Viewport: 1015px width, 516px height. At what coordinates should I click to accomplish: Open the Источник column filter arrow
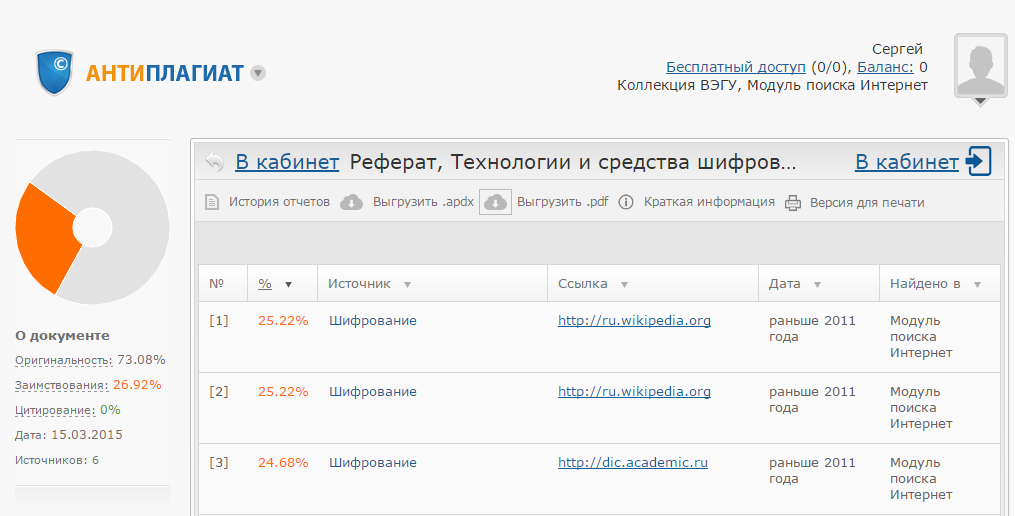(x=407, y=285)
